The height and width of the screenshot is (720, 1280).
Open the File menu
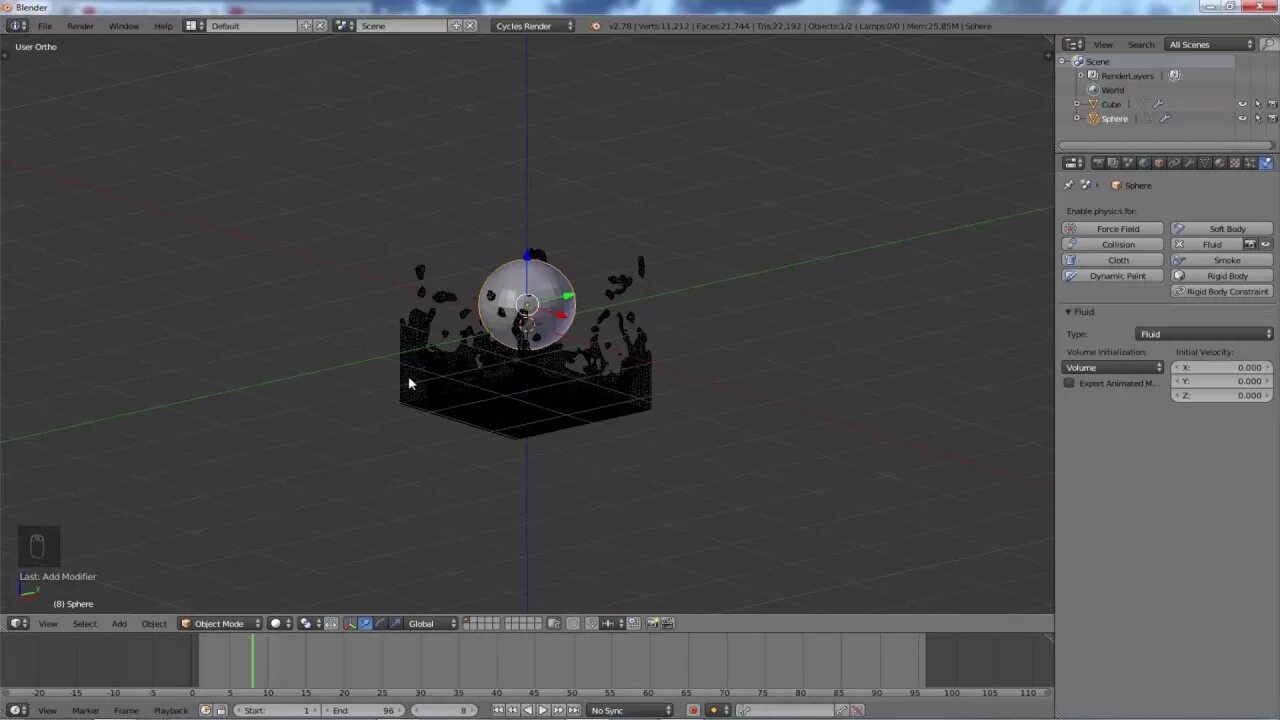coord(45,26)
